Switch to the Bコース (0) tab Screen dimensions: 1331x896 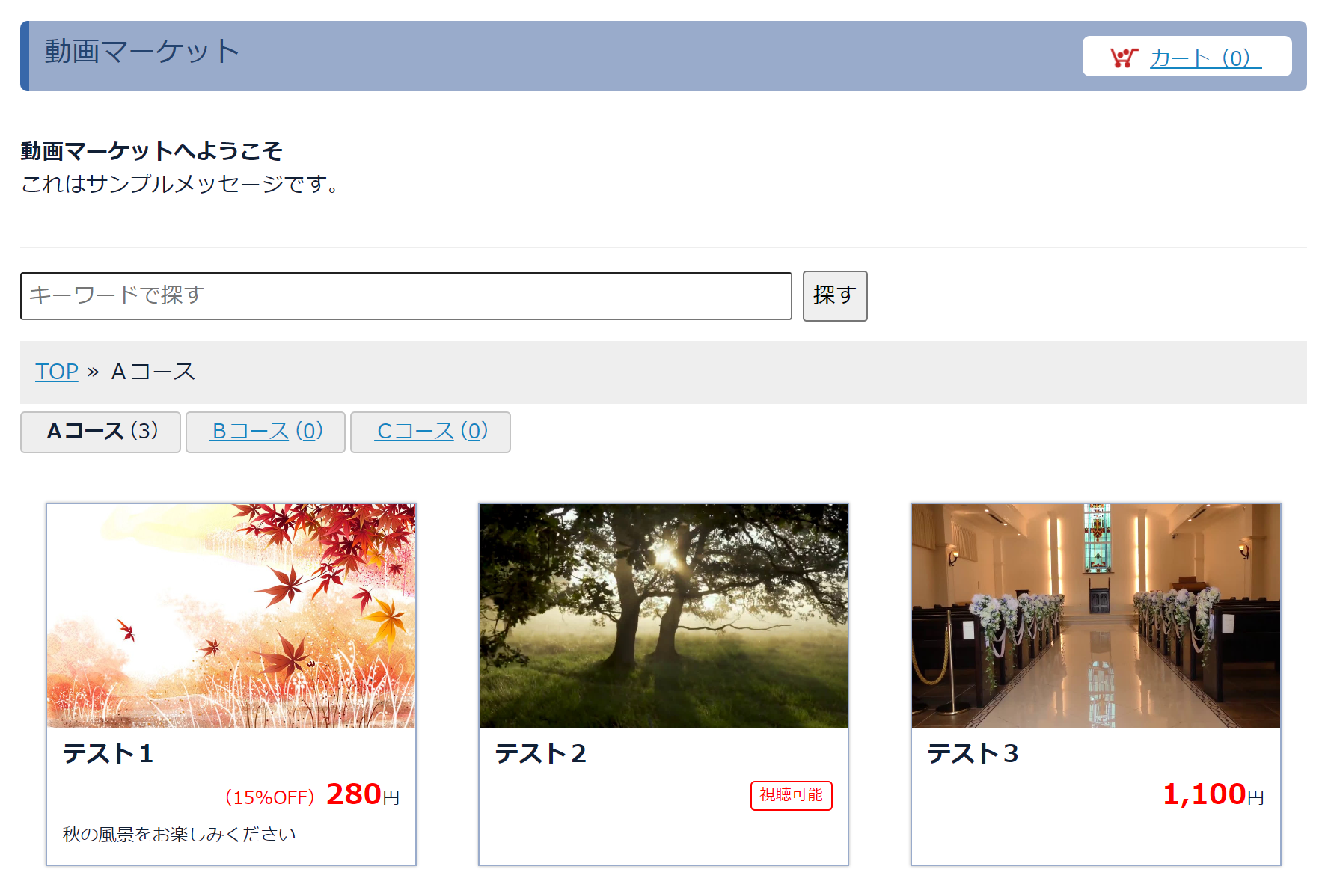click(266, 432)
